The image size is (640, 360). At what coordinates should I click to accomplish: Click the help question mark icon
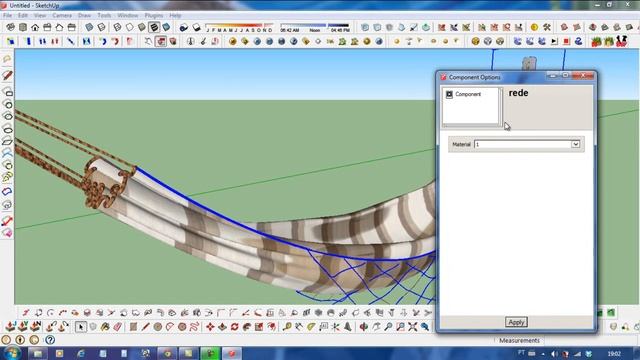point(50,340)
